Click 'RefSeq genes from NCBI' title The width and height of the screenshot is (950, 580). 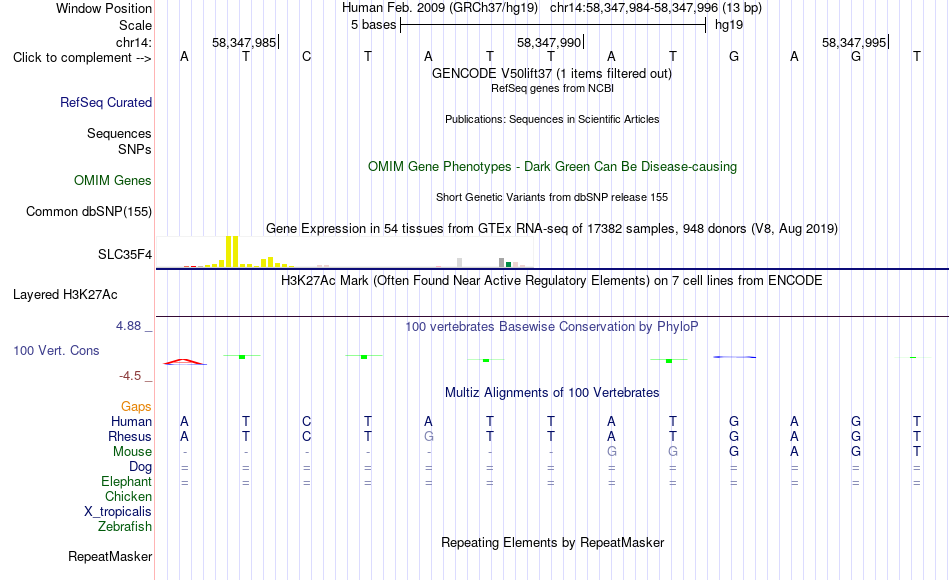(552, 88)
